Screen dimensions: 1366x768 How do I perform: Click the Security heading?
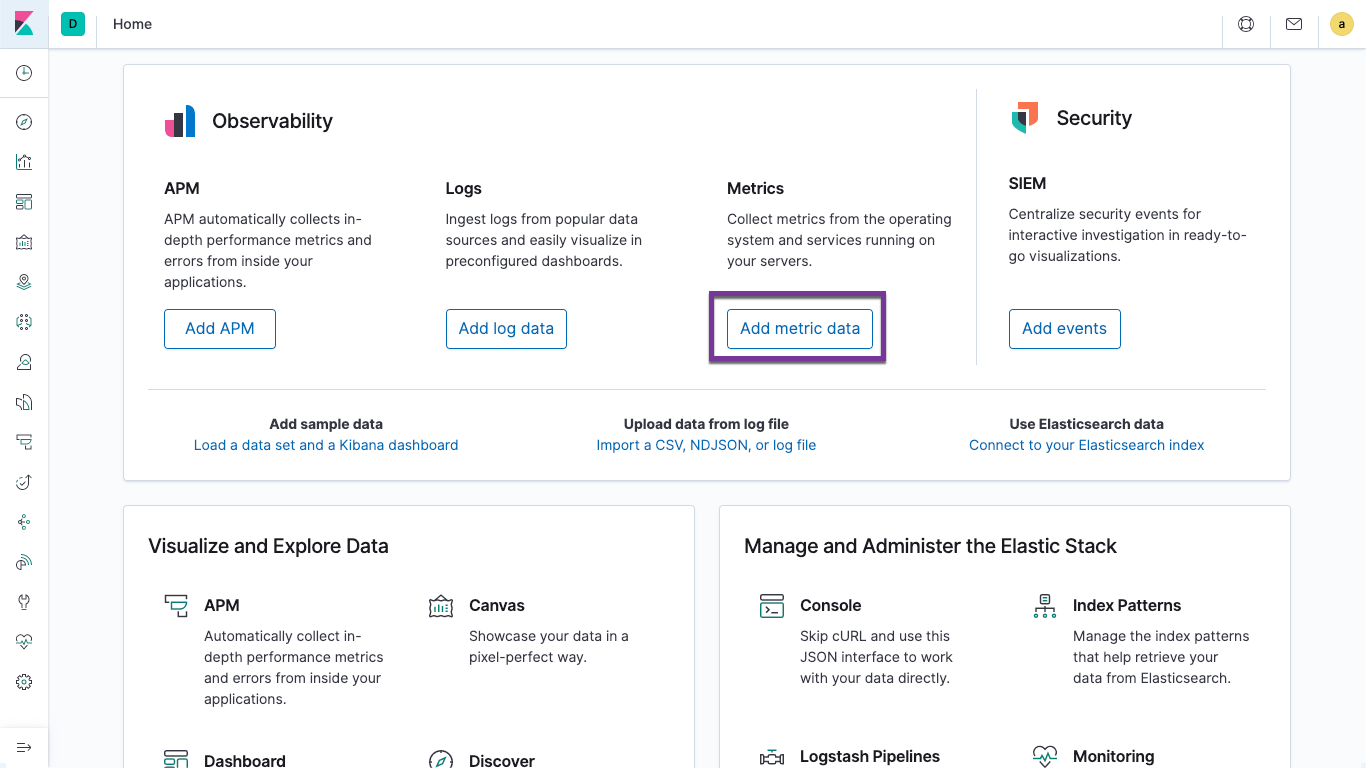pos(1094,118)
